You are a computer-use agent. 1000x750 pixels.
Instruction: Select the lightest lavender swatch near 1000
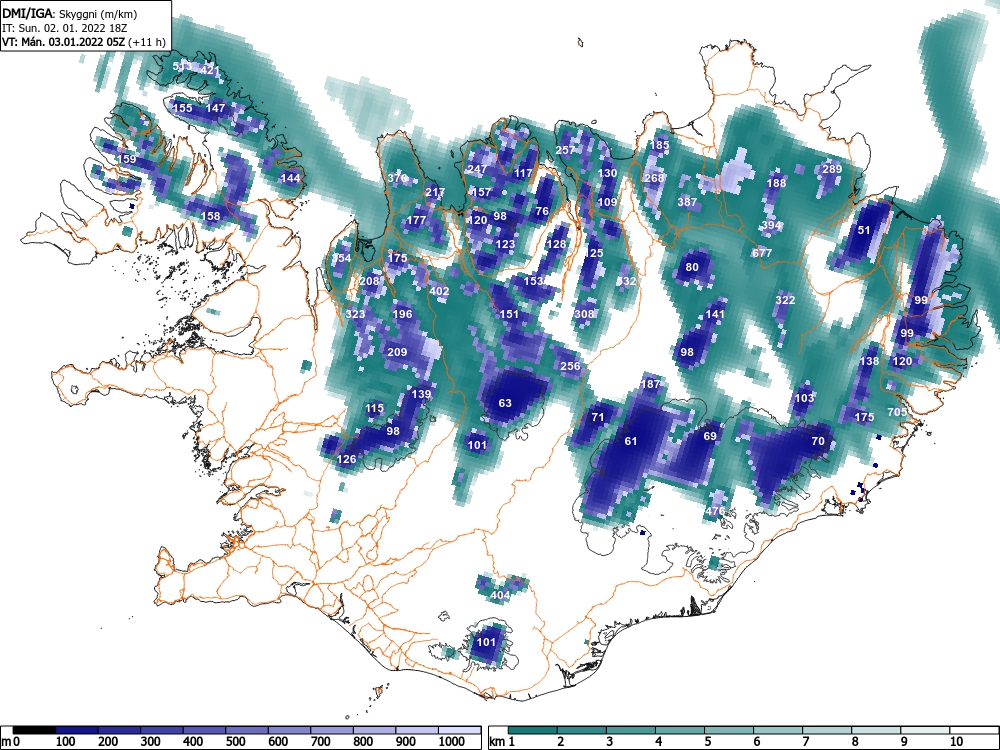(459, 730)
